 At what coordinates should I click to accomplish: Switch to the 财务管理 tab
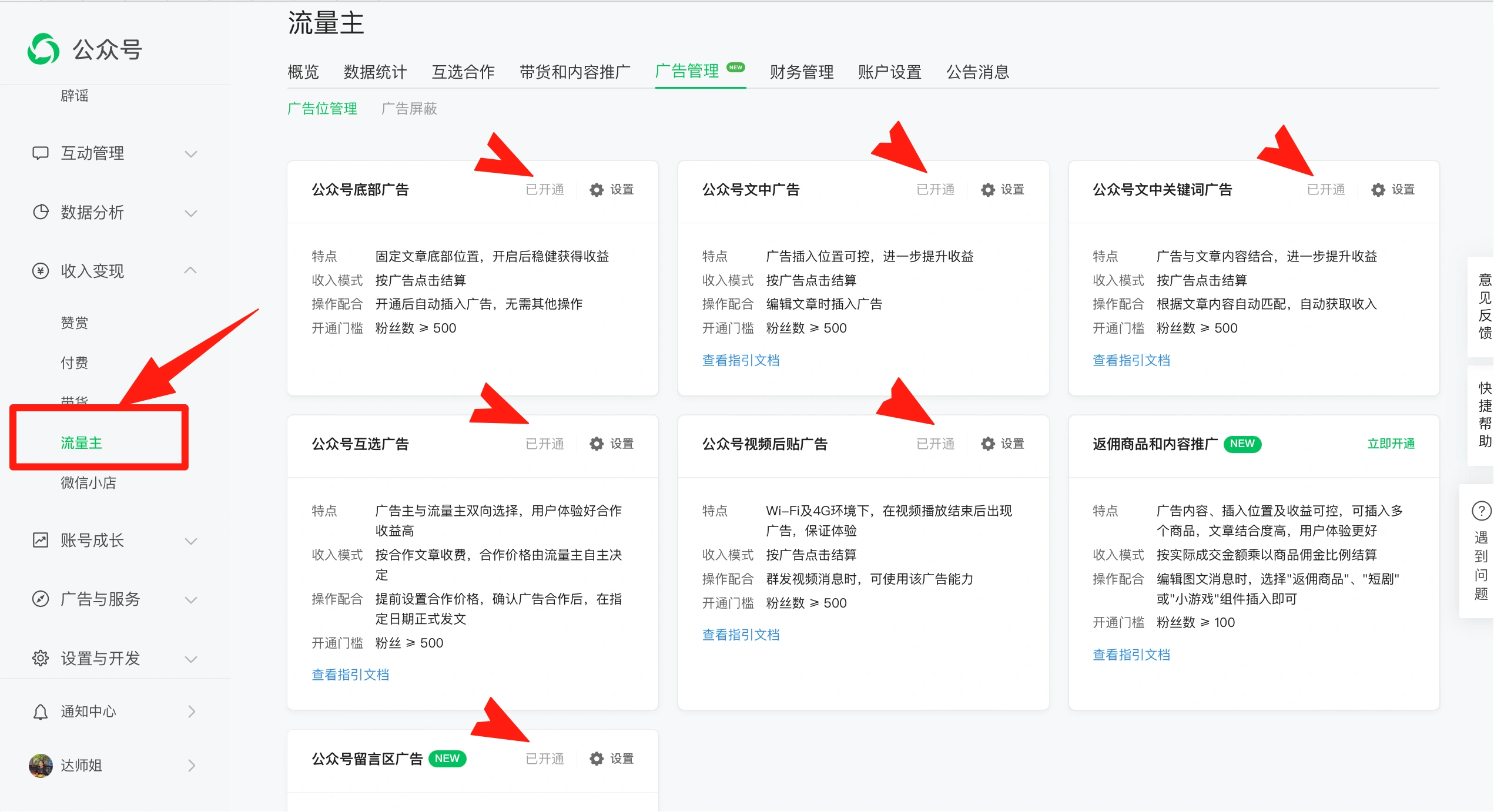click(802, 72)
